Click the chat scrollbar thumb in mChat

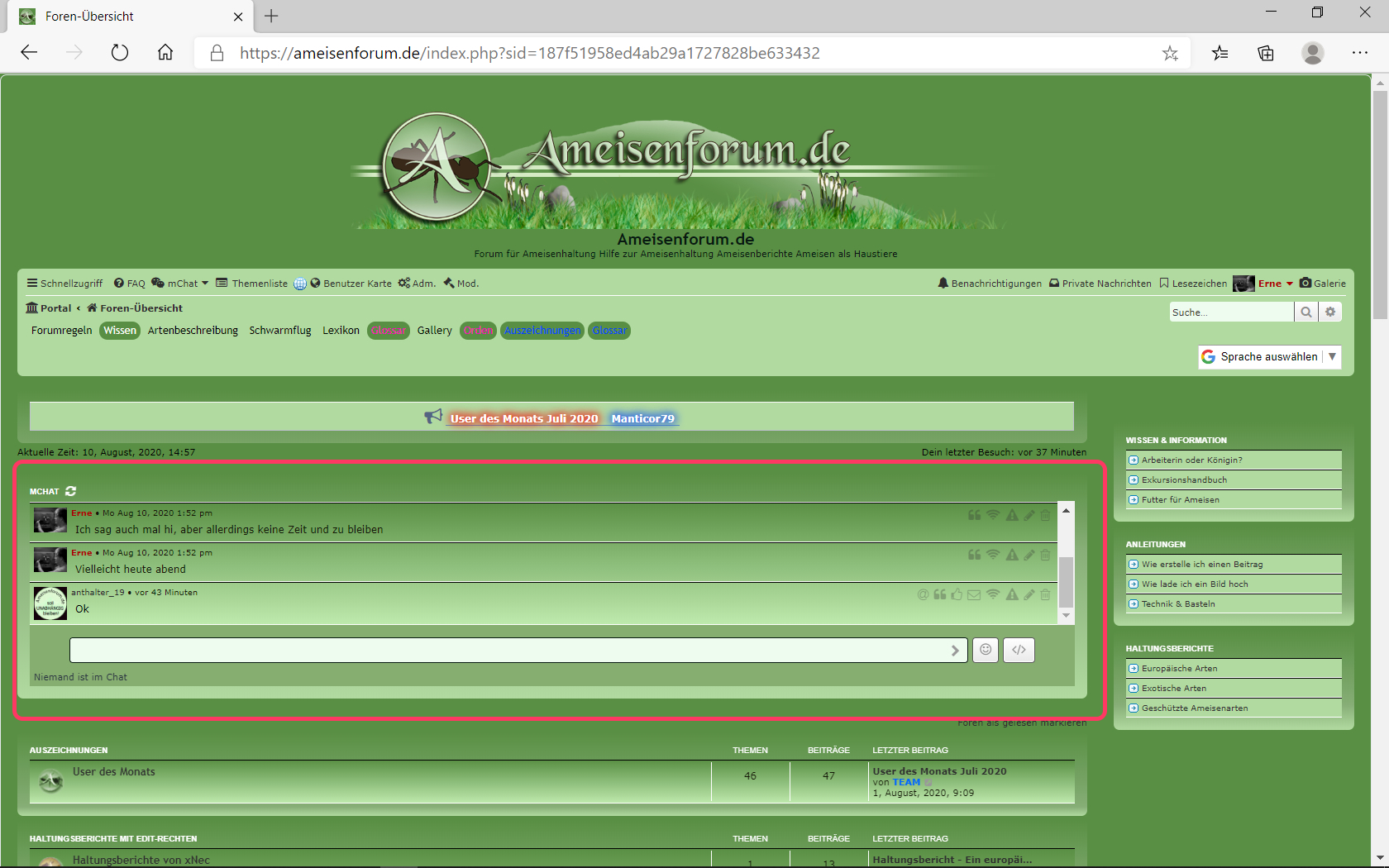[1066, 581]
